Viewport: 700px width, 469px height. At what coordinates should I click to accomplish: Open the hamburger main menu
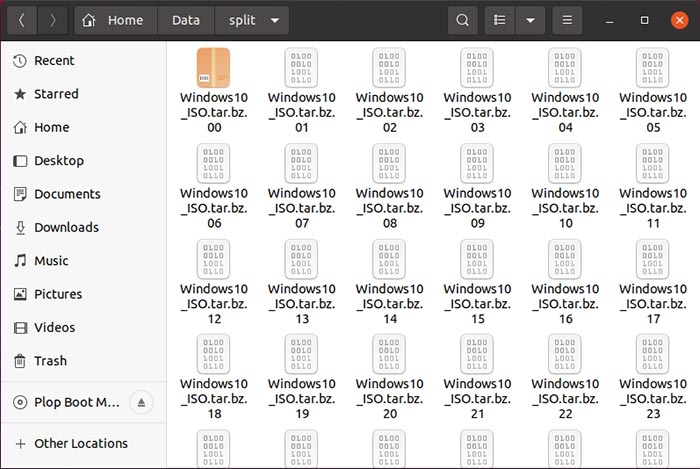tap(567, 20)
